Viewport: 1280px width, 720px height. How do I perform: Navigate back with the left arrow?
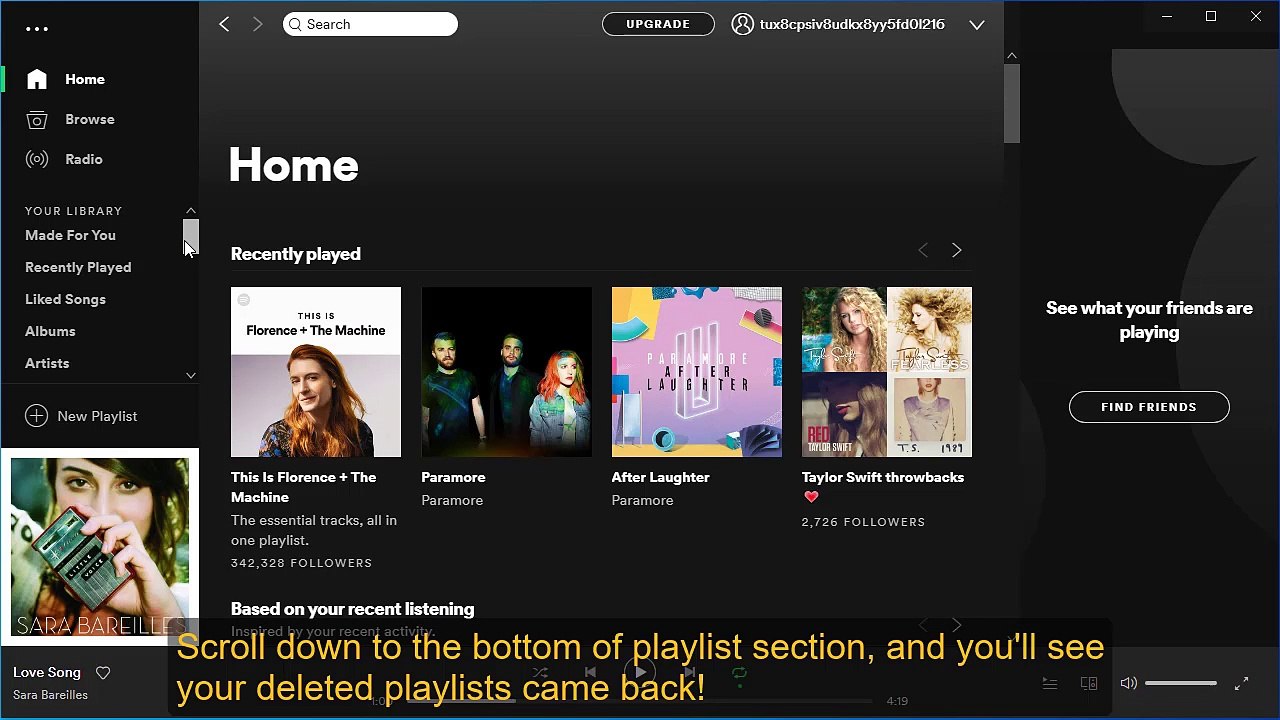tap(224, 24)
